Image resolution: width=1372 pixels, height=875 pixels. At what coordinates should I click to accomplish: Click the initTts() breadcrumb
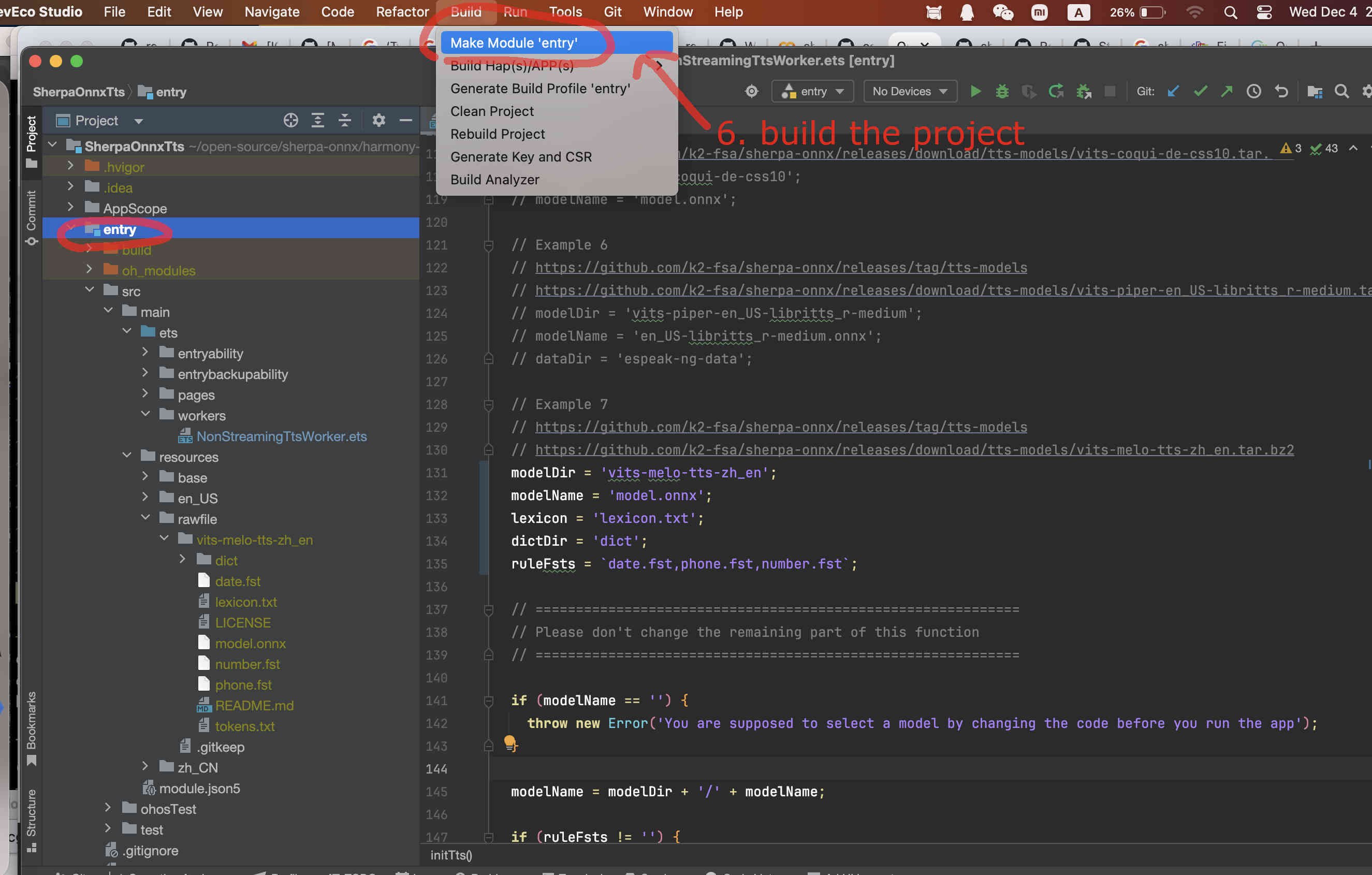pyautogui.click(x=451, y=854)
